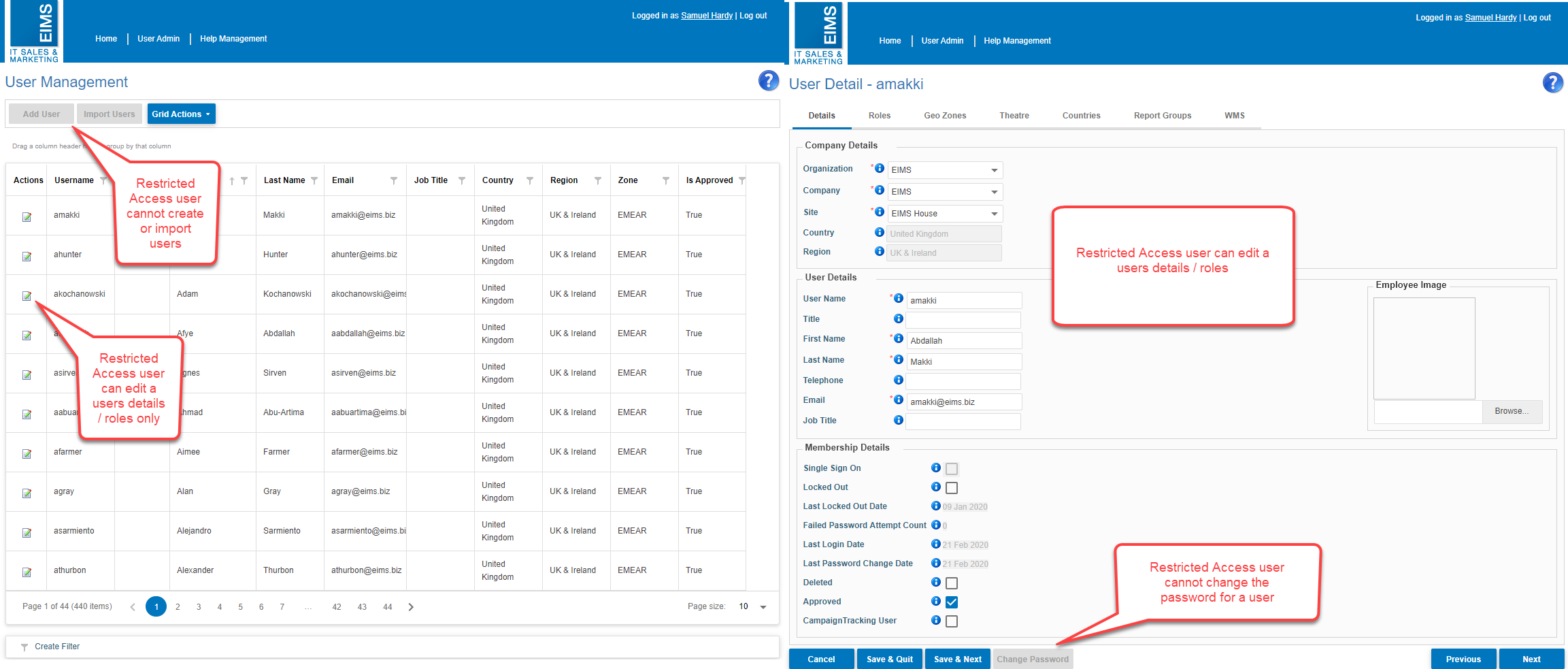1568x669 pixels.
Task: Toggle the CampaignTracking User checkbox
Action: [x=952, y=621]
